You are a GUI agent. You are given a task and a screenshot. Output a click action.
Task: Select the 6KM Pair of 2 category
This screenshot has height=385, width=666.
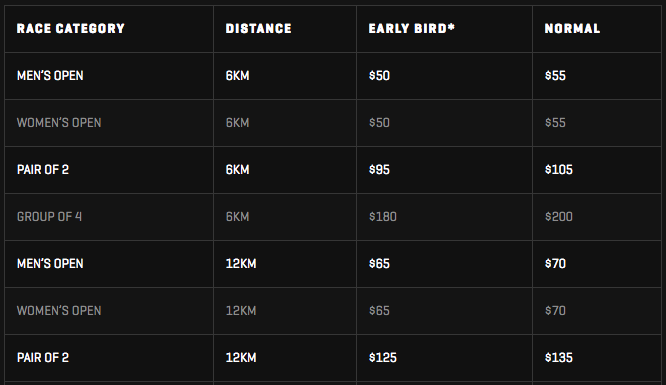(42, 170)
